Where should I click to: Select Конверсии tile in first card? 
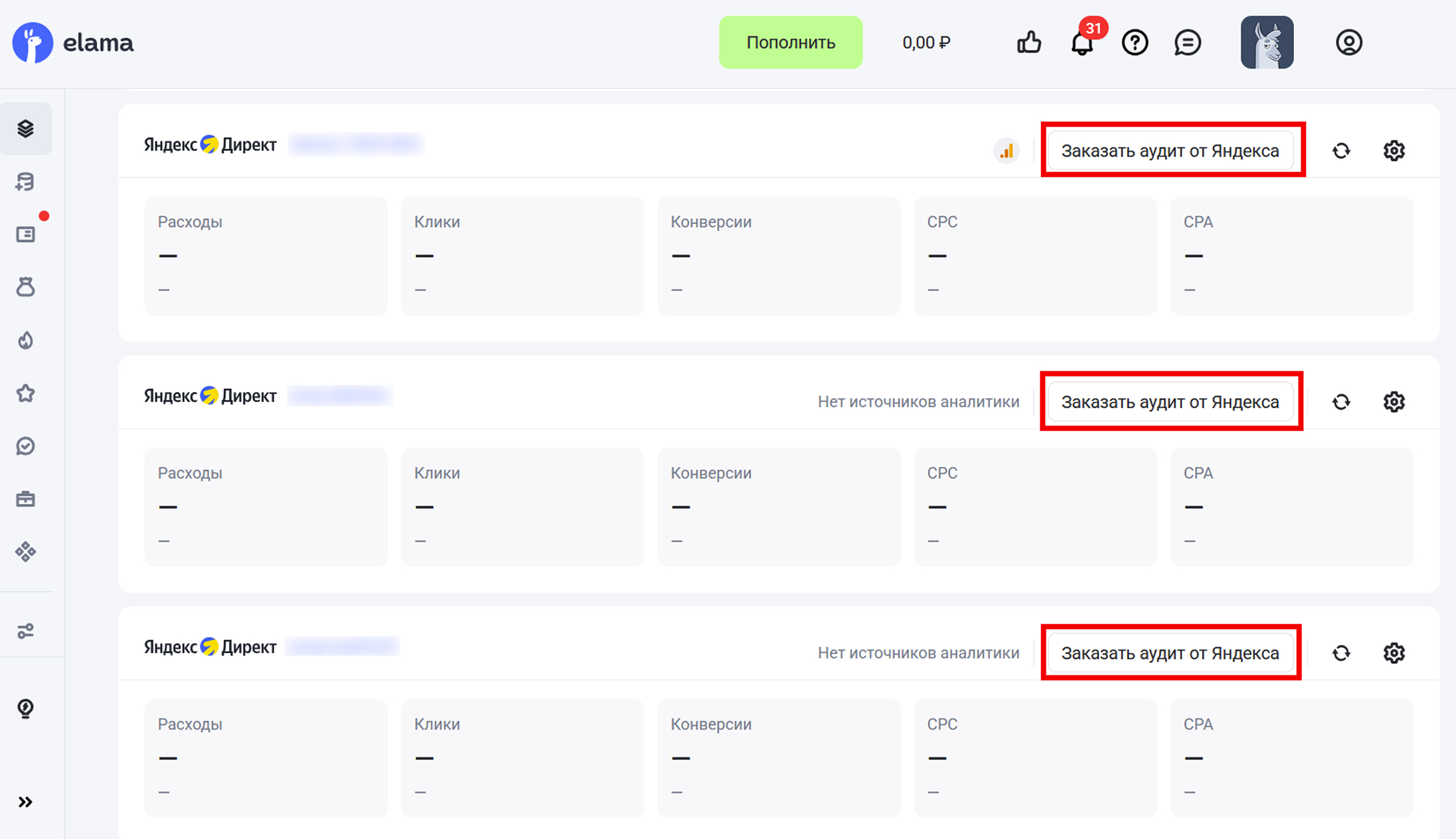click(x=779, y=257)
